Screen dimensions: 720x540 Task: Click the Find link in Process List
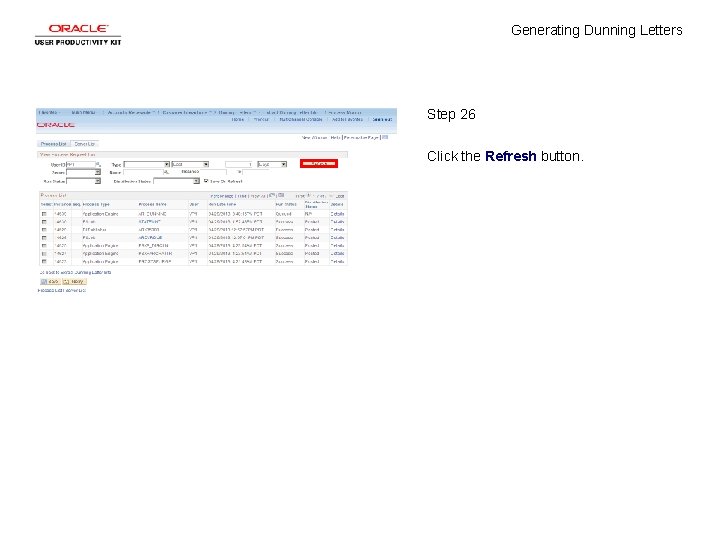click(242, 196)
